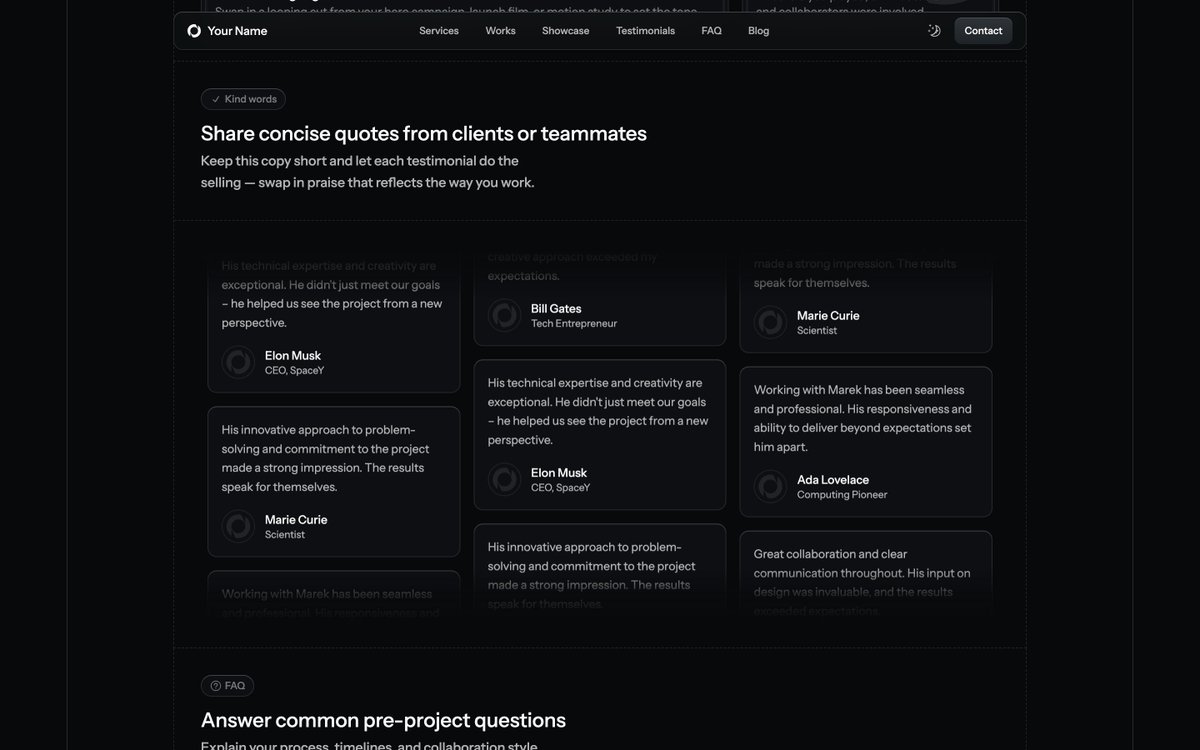
Task: Open the Blog nav link
Action: 759,31
